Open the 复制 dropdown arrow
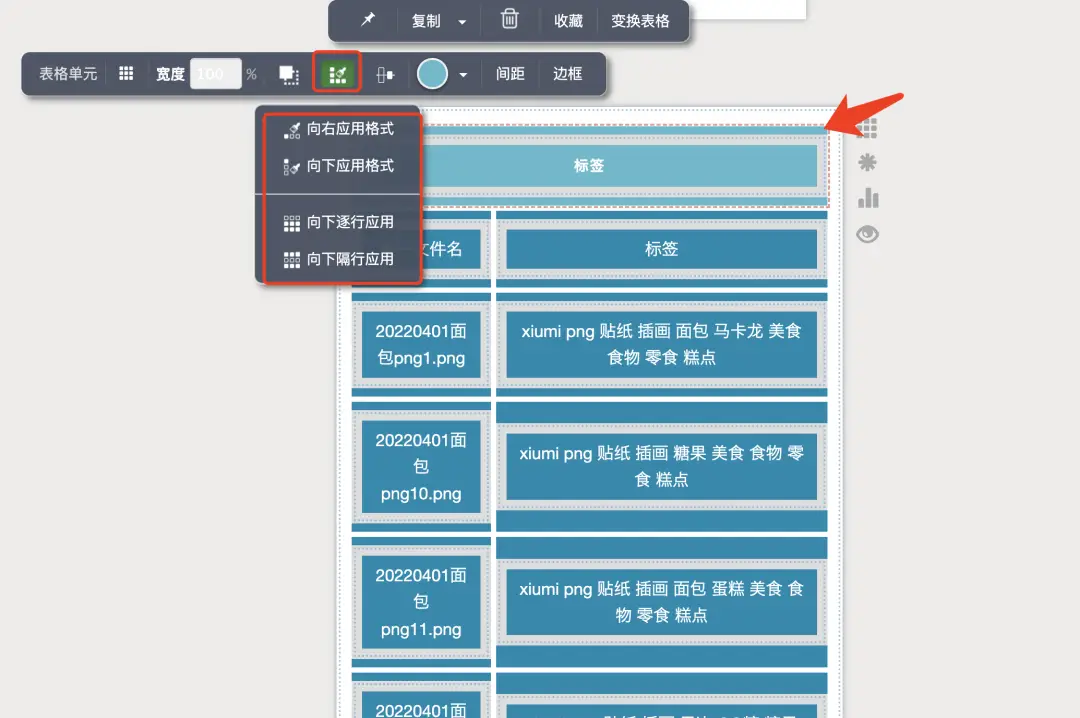 pos(462,21)
